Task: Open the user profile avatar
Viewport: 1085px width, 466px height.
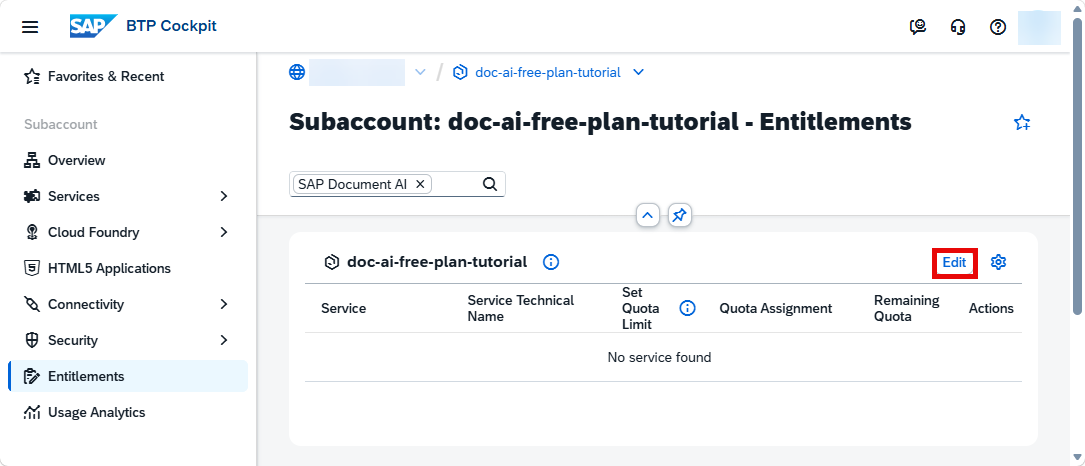Action: (1039, 27)
